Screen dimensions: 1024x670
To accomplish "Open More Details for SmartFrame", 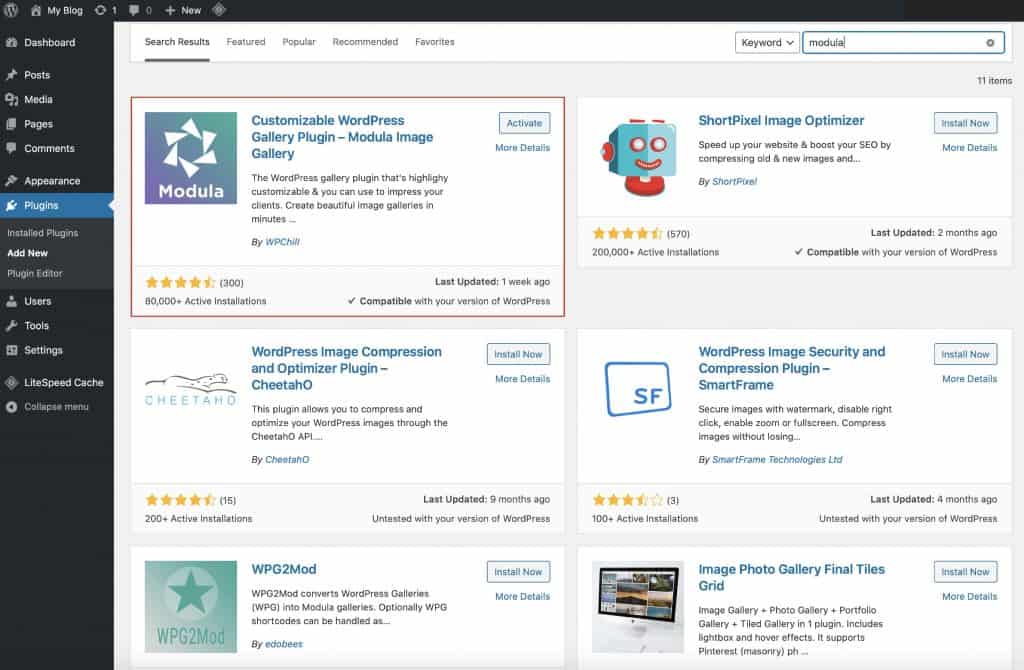I will pyautogui.click(x=969, y=379).
